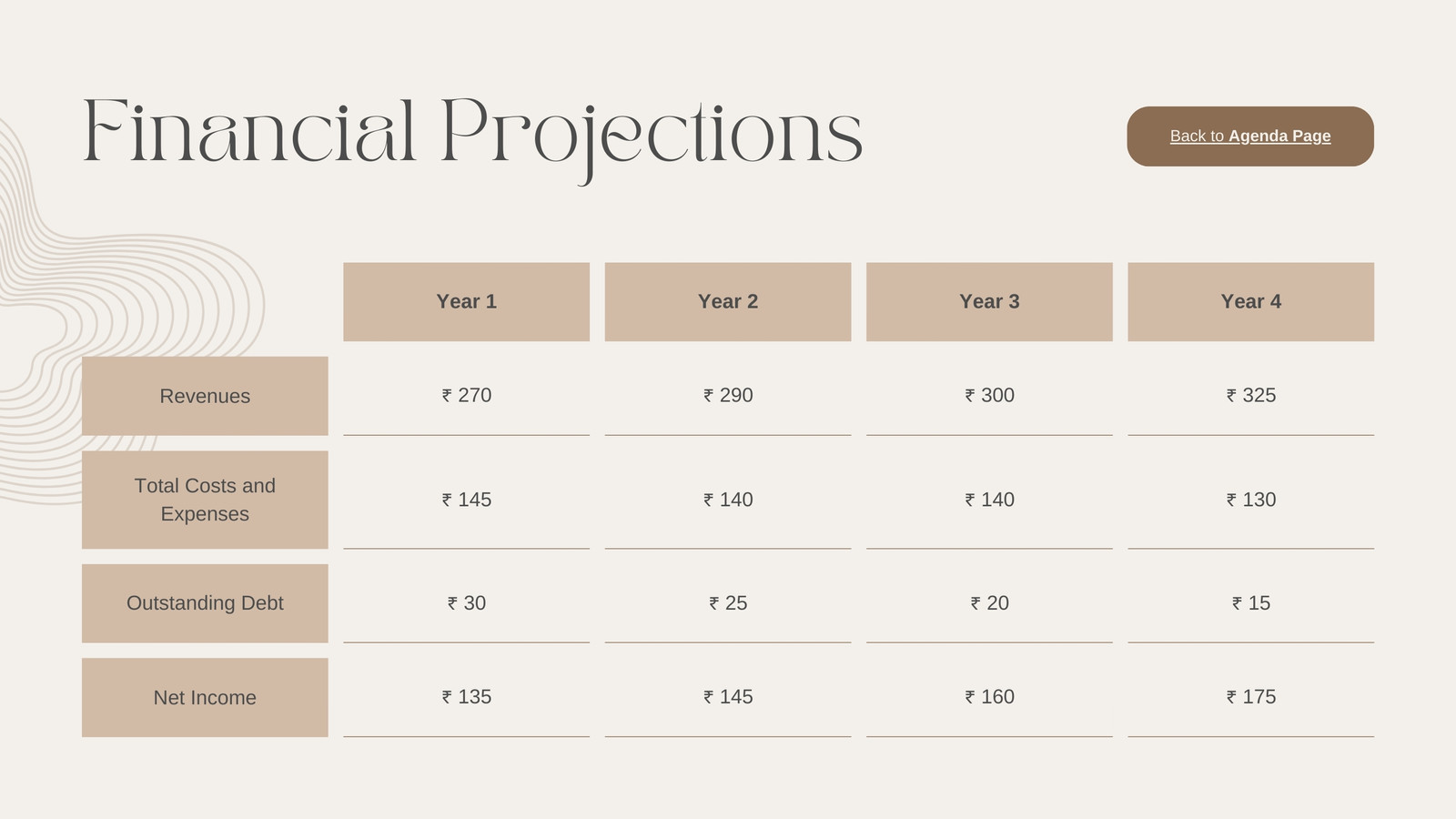Select the Year 1 column header
This screenshot has width=1456, height=819.
click(x=466, y=302)
